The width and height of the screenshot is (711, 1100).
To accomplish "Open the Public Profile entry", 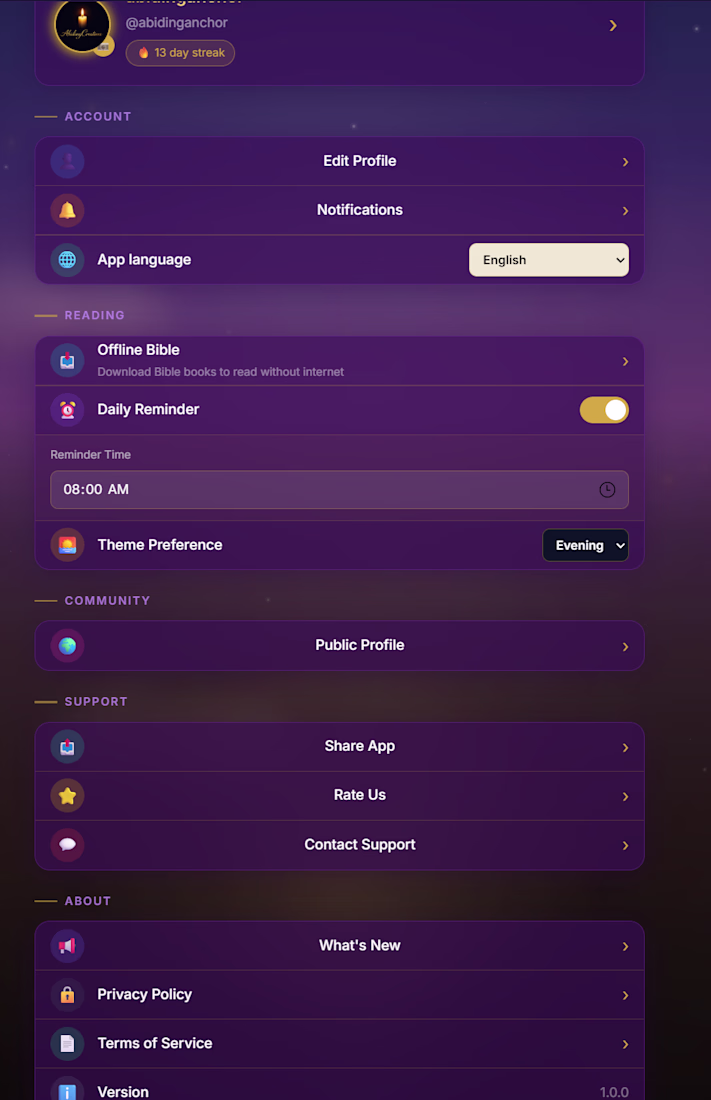I will (x=340, y=645).
